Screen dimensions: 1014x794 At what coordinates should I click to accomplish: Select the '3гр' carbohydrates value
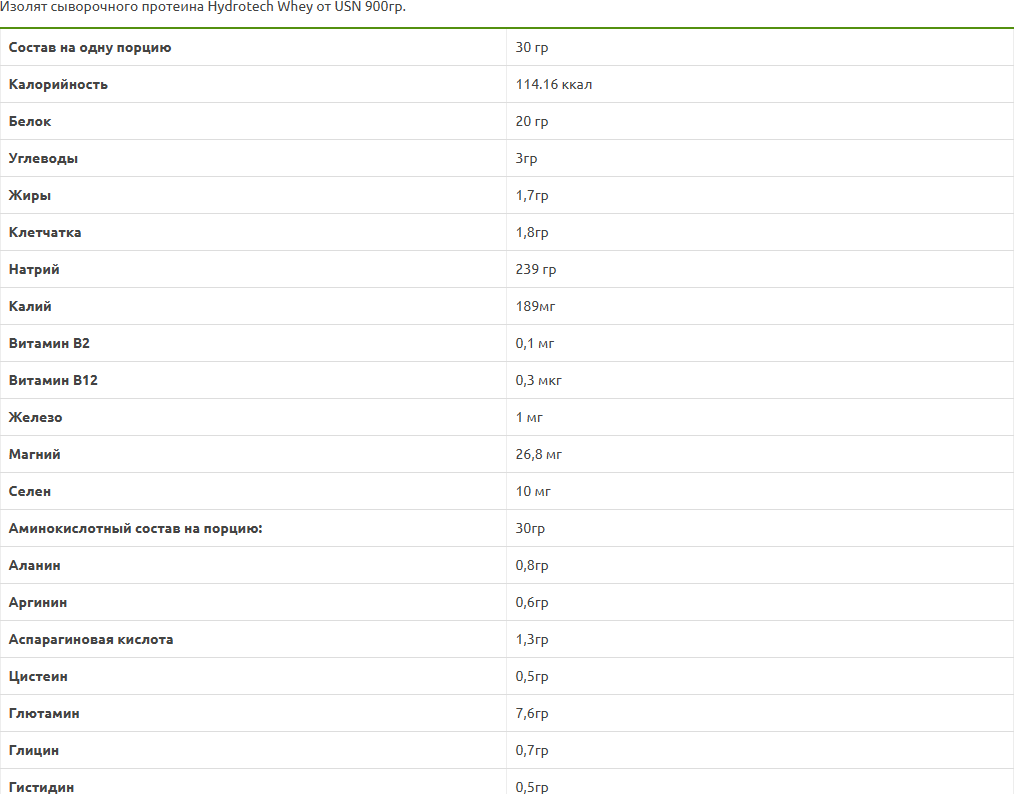(x=526, y=158)
